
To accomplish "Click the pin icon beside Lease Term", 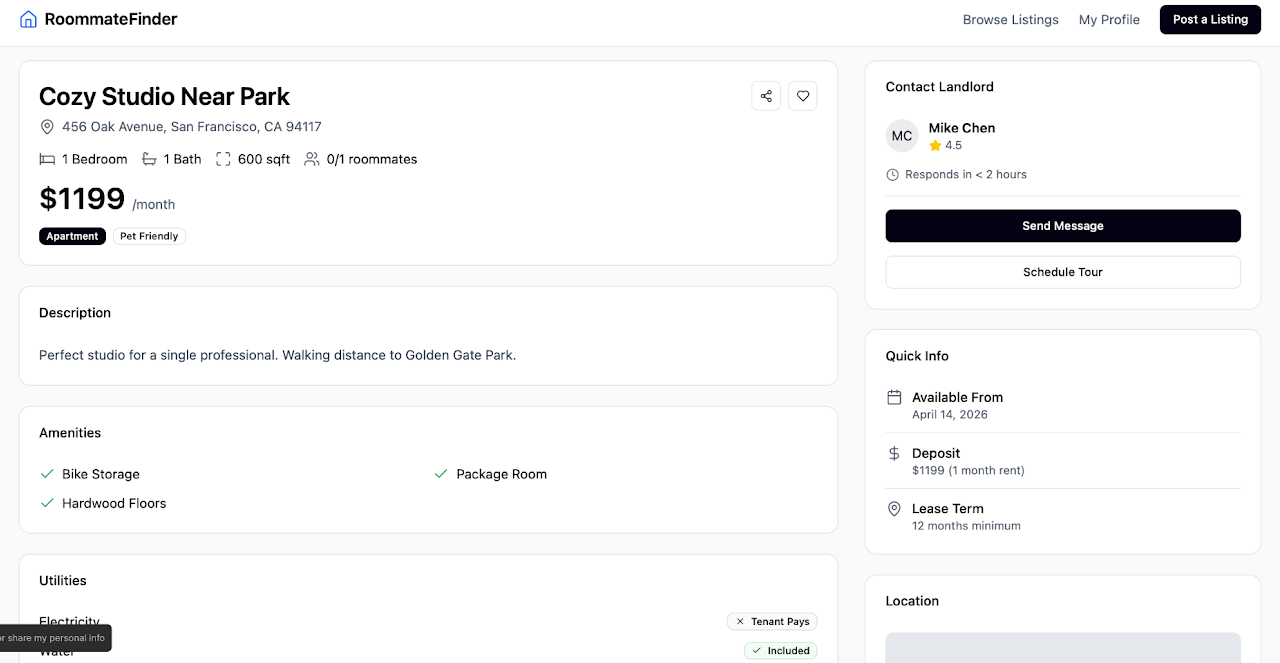I will coord(894,509).
